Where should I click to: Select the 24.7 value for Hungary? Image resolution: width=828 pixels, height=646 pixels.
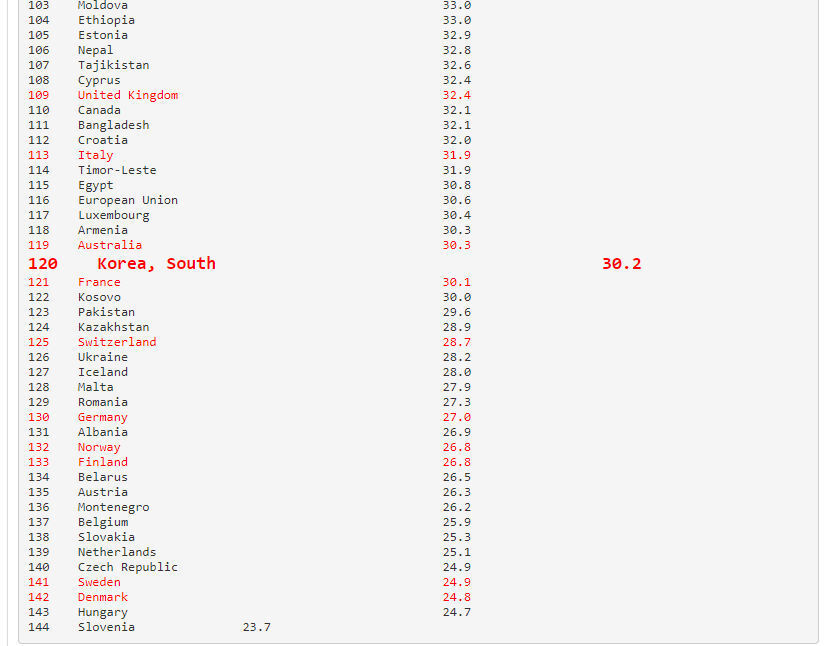tap(456, 612)
